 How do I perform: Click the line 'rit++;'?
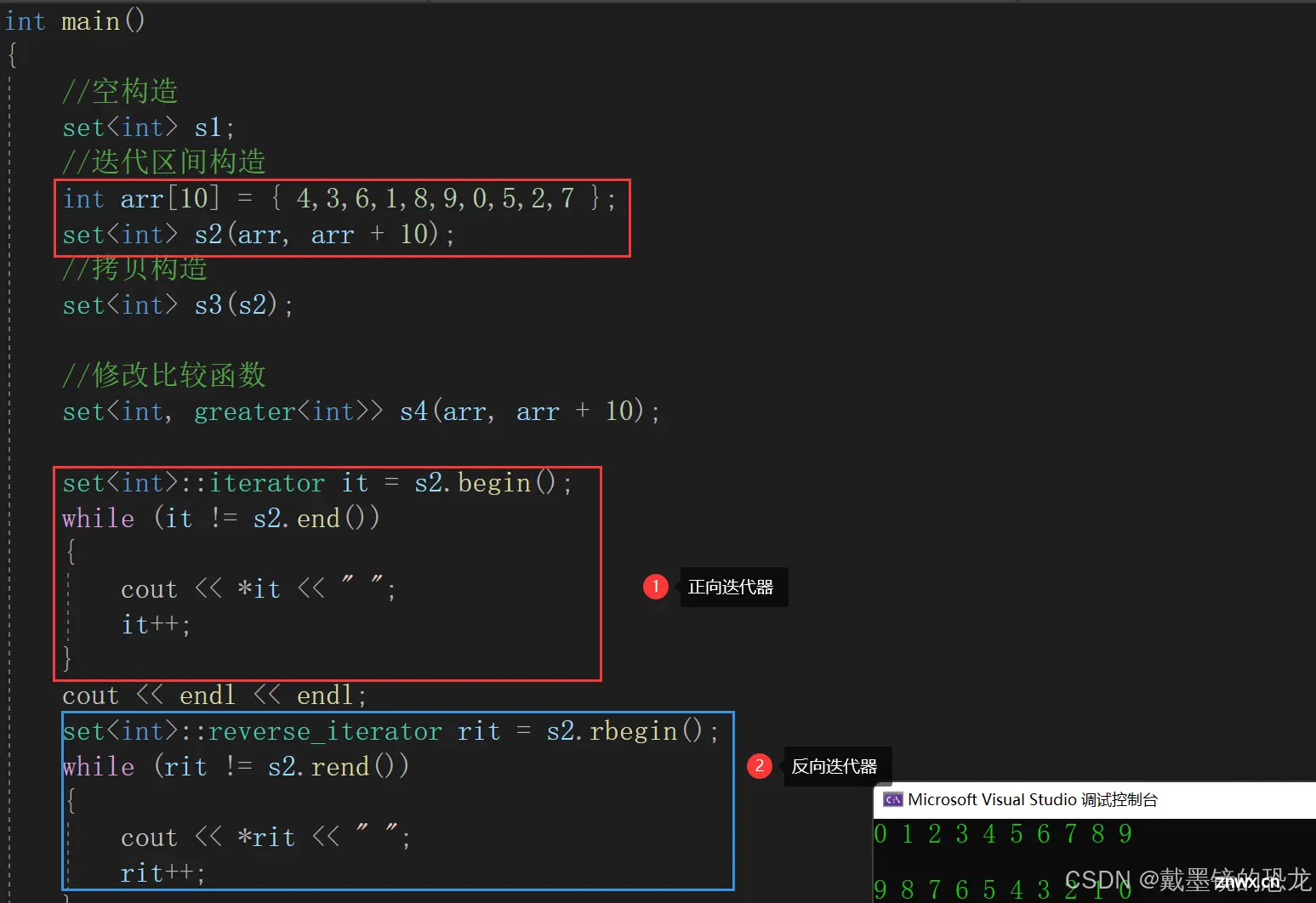[162, 873]
